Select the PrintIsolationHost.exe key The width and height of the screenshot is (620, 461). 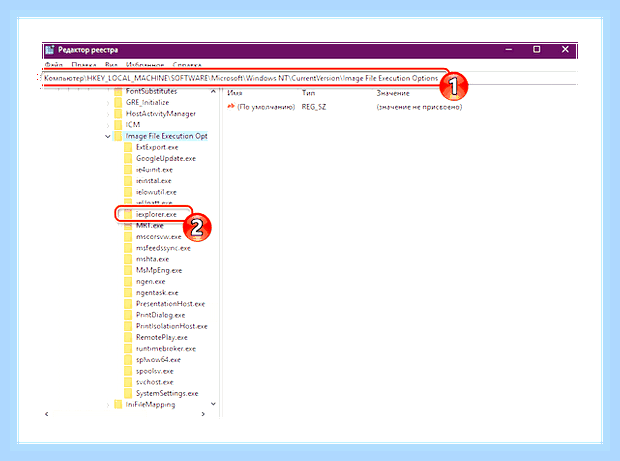point(172,326)
